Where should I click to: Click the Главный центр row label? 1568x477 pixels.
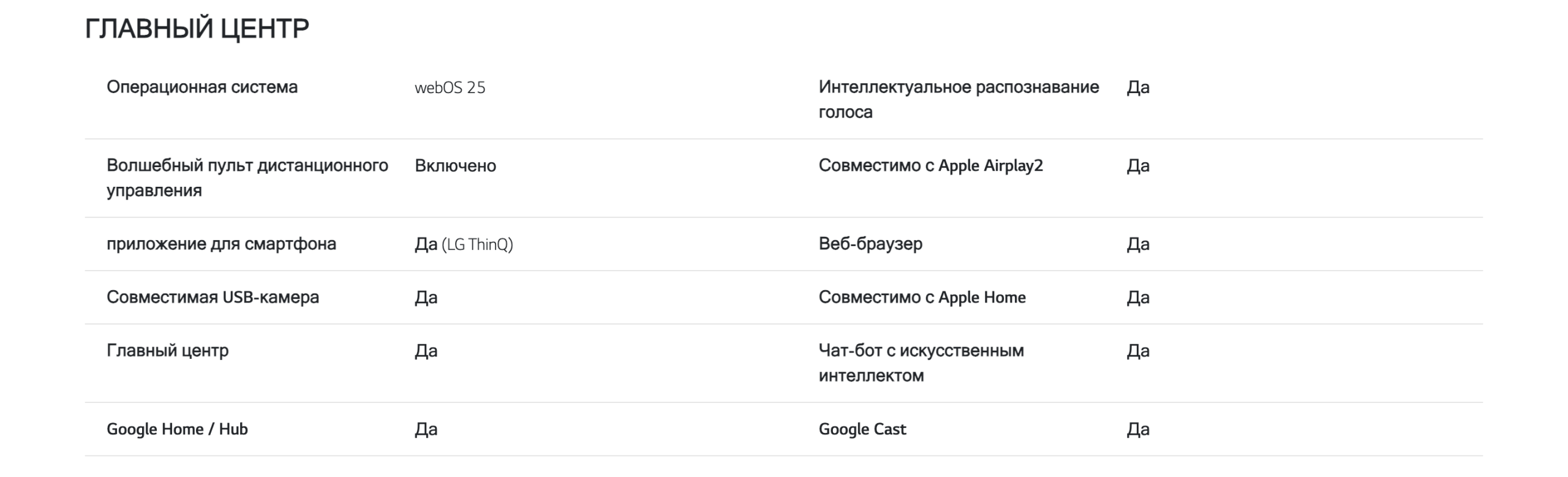coord(167,350)
